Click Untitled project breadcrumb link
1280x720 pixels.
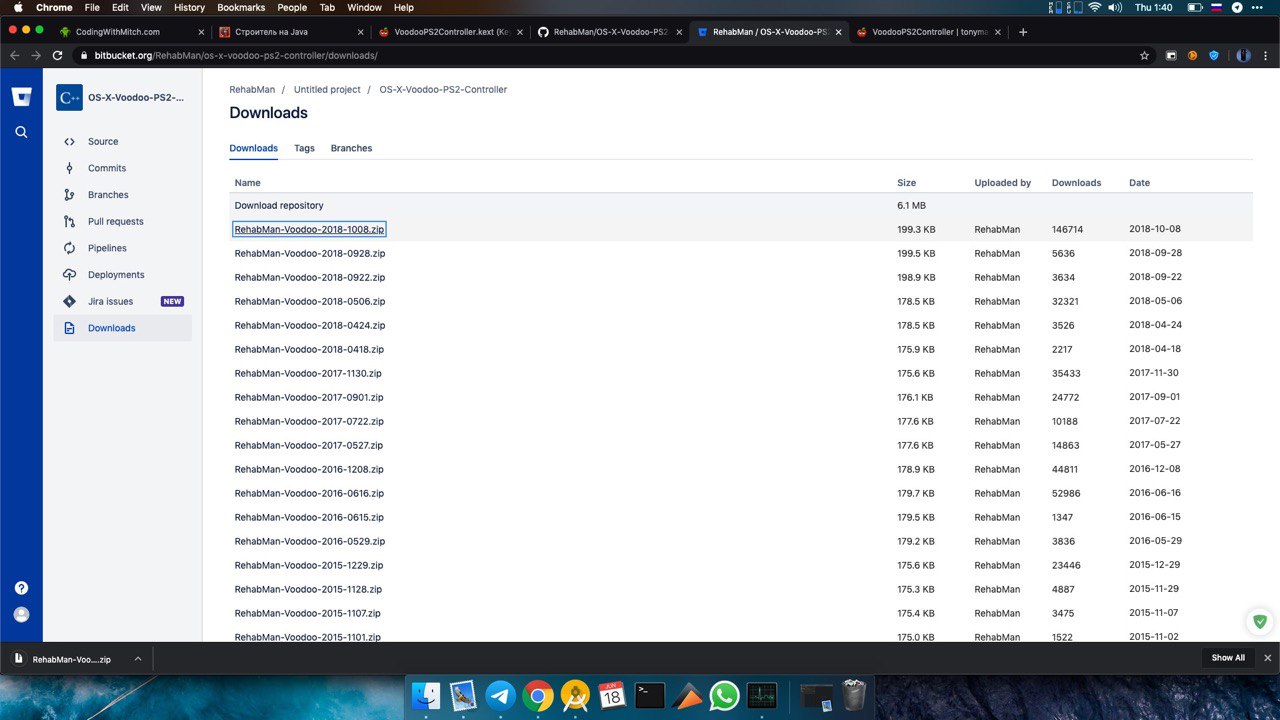tap(327, 90)
